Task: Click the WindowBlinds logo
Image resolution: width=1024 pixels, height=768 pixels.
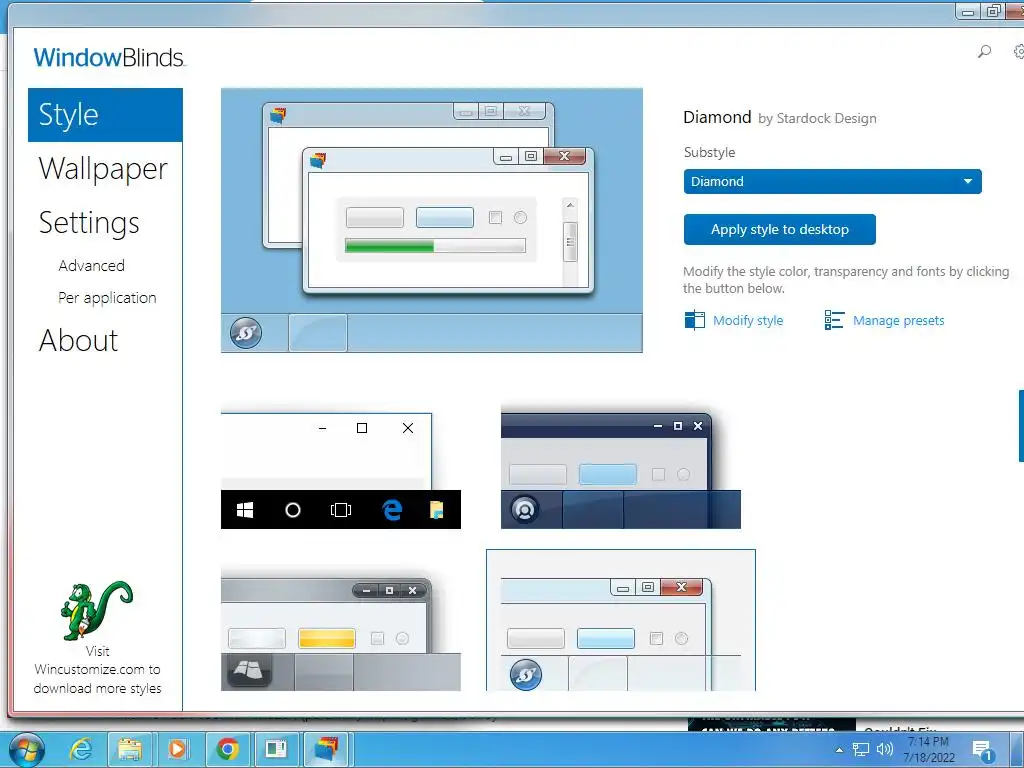Action: coord(109,57)
